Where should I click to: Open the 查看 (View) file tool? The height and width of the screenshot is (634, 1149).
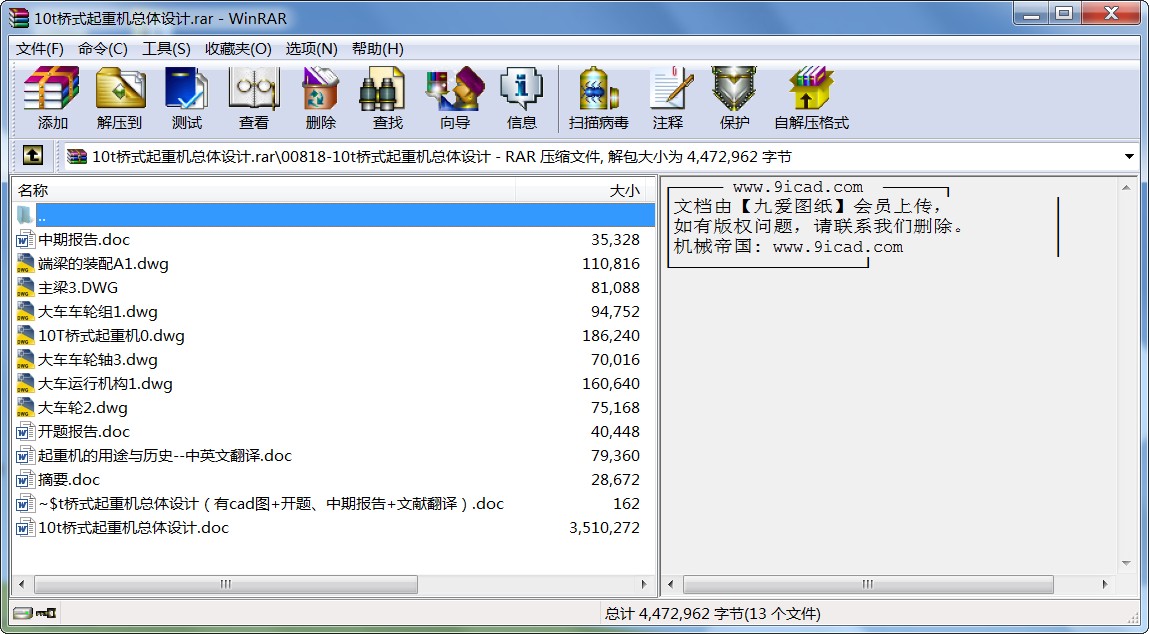pos(253,98)
